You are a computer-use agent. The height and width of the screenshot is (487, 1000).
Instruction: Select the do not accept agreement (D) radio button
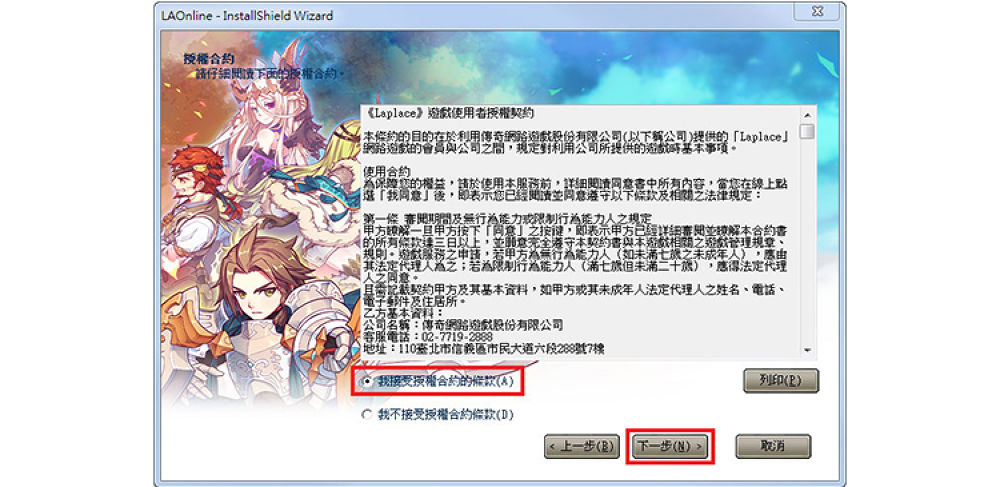367,415
